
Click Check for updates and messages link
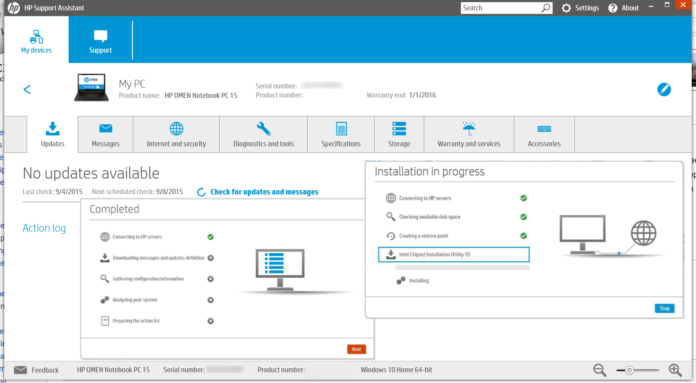coord(264,192)
